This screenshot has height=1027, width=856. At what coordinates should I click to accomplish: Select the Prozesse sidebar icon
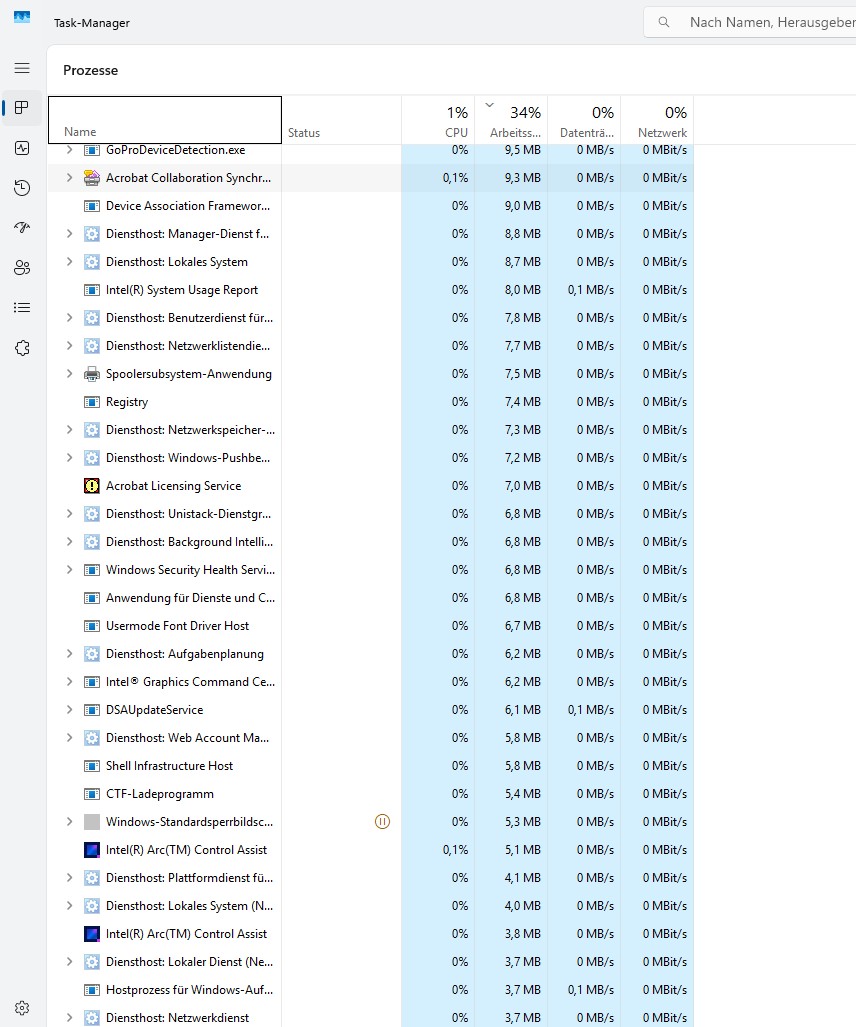click(x=22, y=108)
